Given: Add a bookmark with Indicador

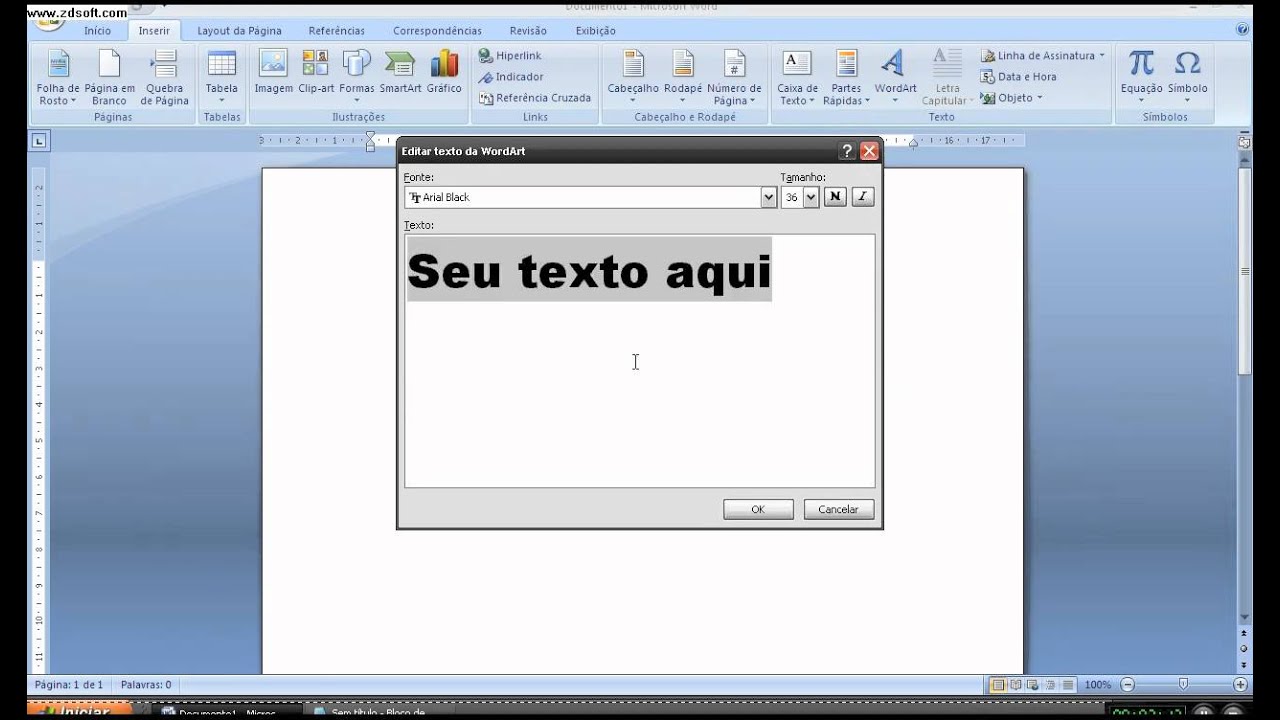Looking at the screenshot, I should 511,77.
